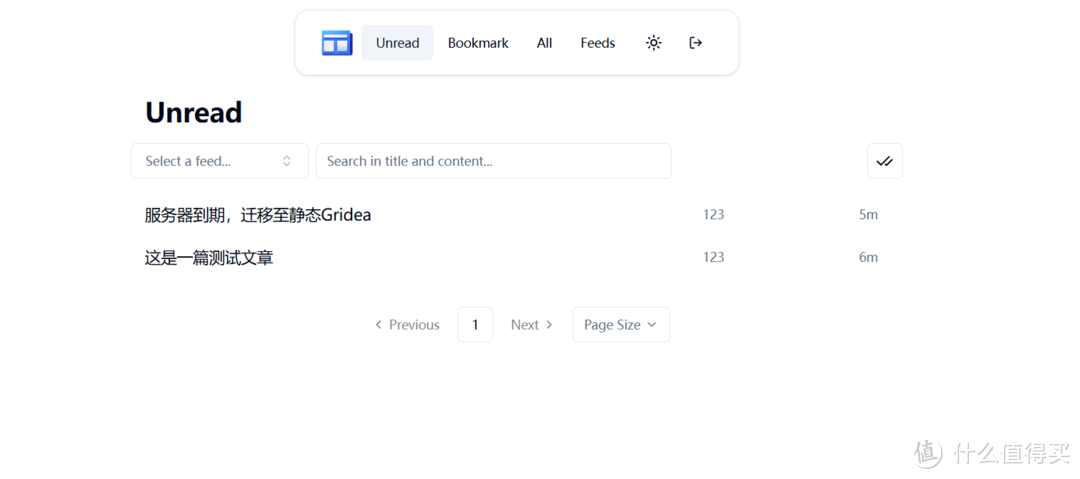Select page number 1
The image size is (1080, 479).
click(x=475, y=325)
